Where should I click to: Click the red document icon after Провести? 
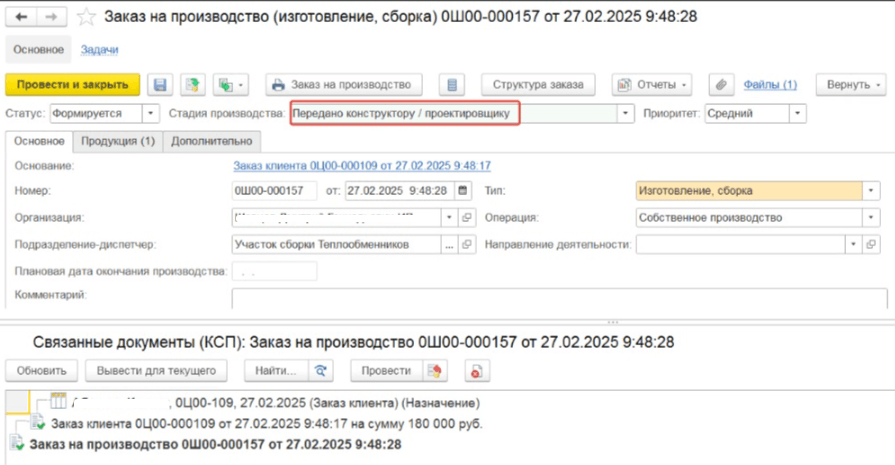478,370
